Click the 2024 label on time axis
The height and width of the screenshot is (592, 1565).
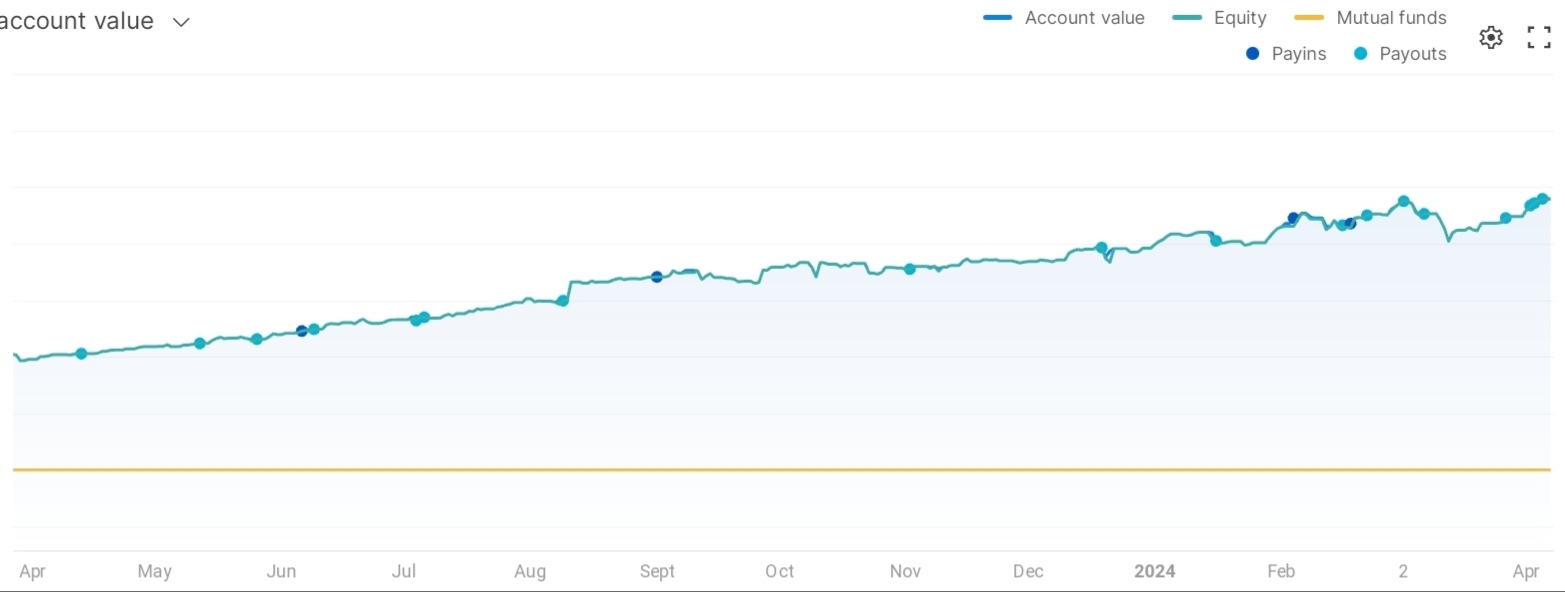click(x=1154, y=572)
